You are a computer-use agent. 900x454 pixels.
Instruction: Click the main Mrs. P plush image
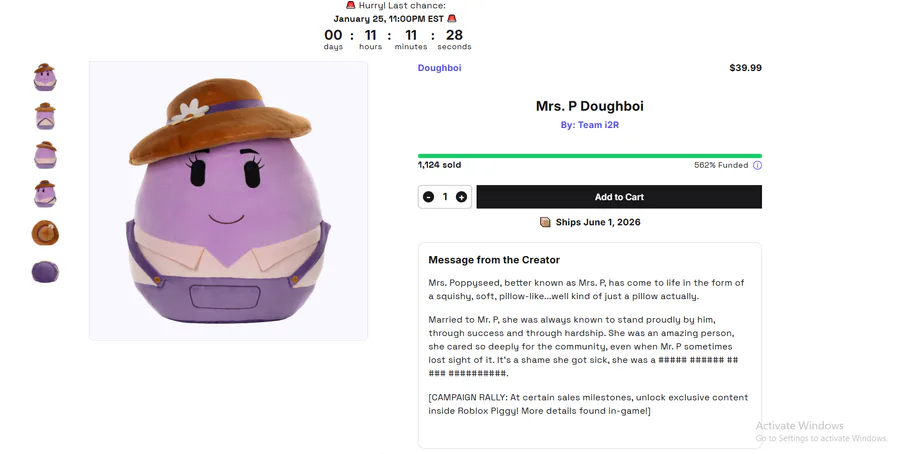point(228,200)
